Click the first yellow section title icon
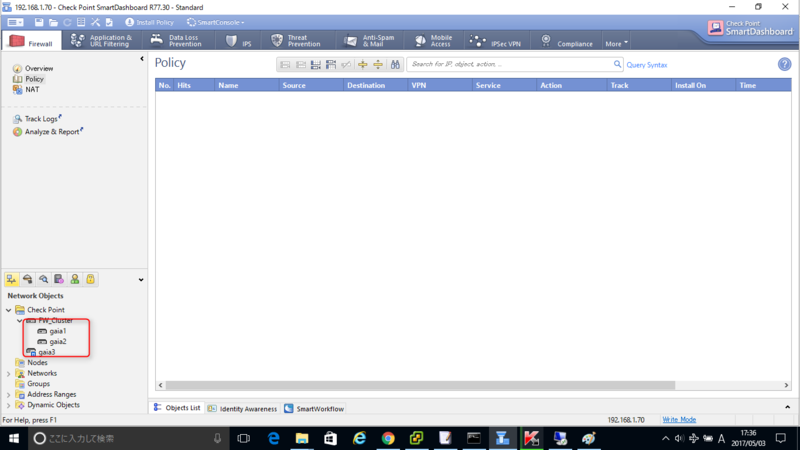 (x=363, y=65)
